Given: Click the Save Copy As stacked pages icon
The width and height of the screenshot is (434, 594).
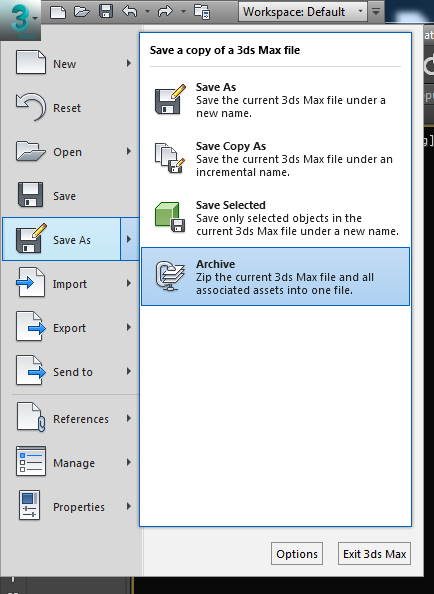Looking at the screenshot, I should click(170, 158).
